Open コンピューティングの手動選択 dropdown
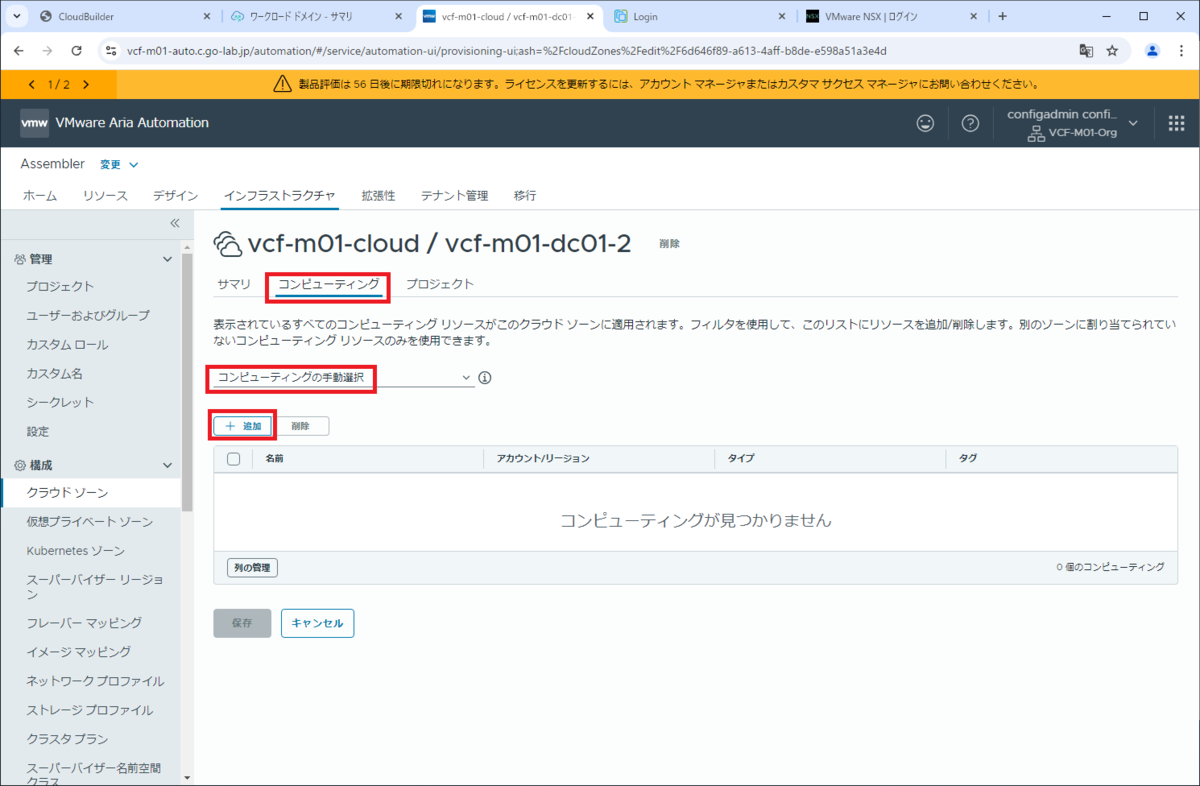 343,378
